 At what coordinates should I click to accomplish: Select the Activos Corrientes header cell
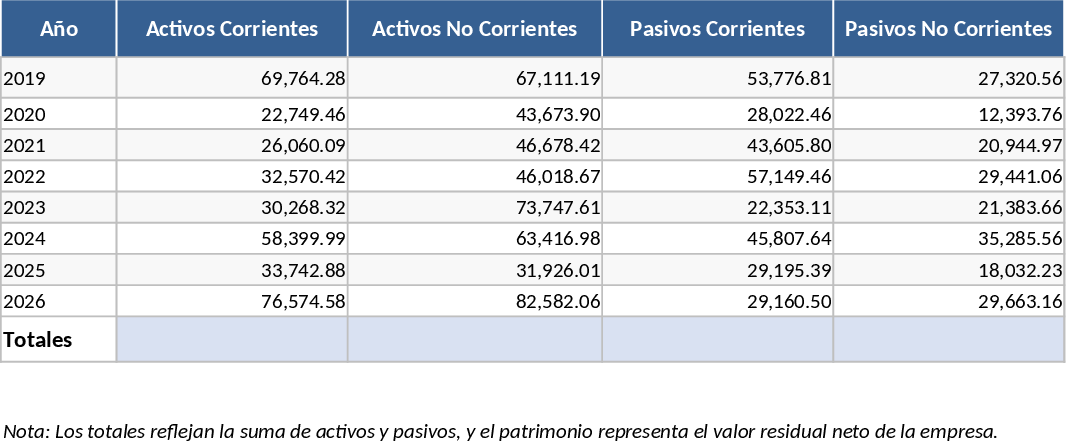[x=232, y=29]
